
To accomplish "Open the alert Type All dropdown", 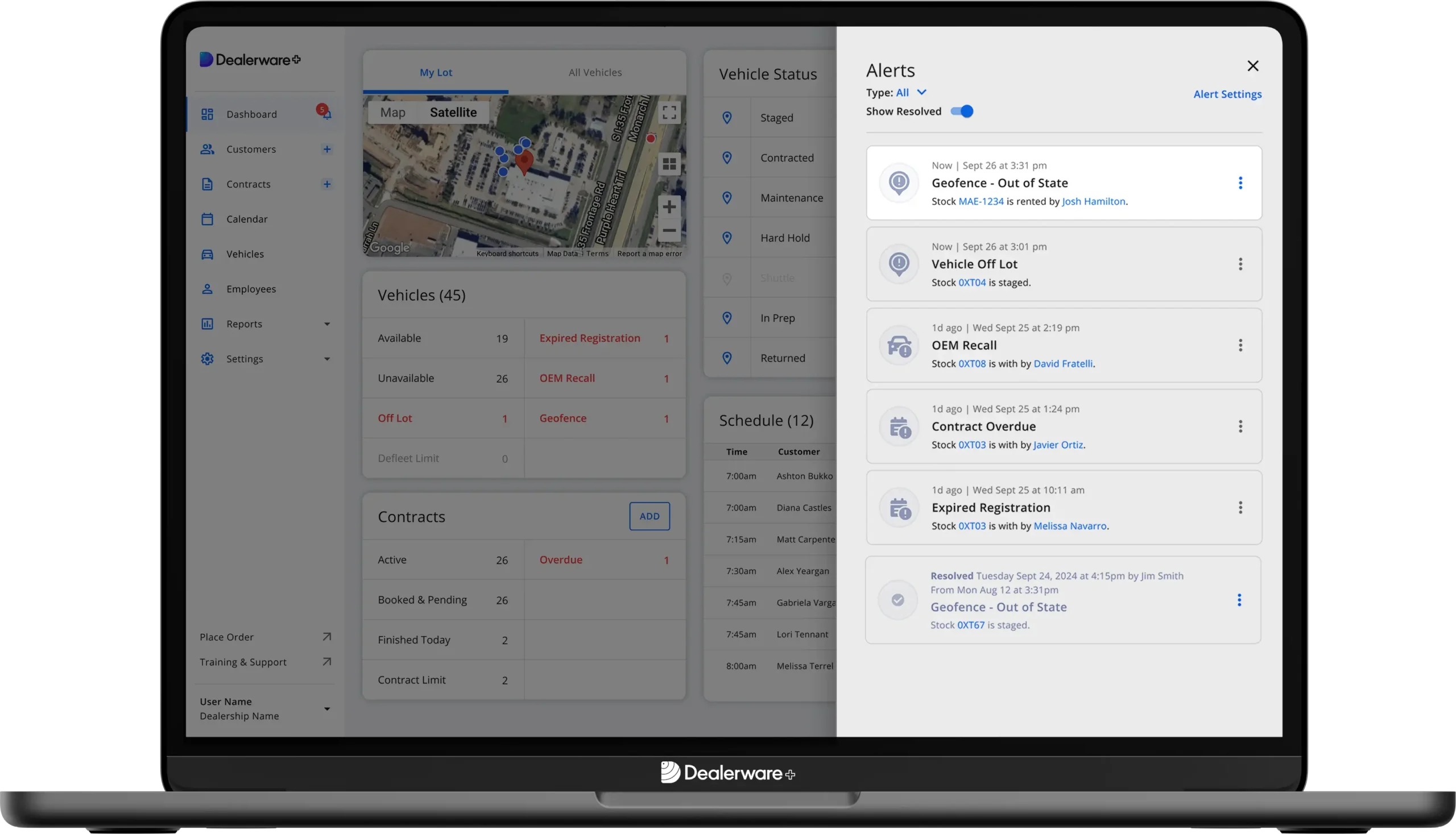I will 911,92.
